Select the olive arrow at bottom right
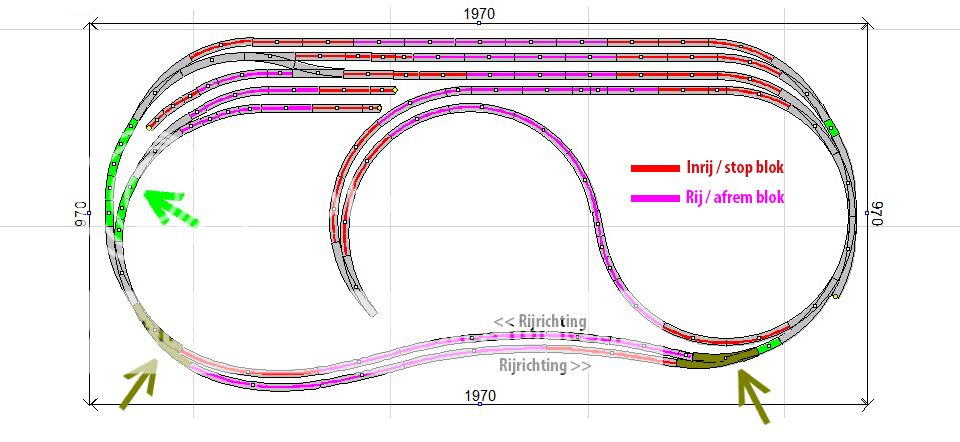This screenshot has width=960, height=442. (750, 390)
